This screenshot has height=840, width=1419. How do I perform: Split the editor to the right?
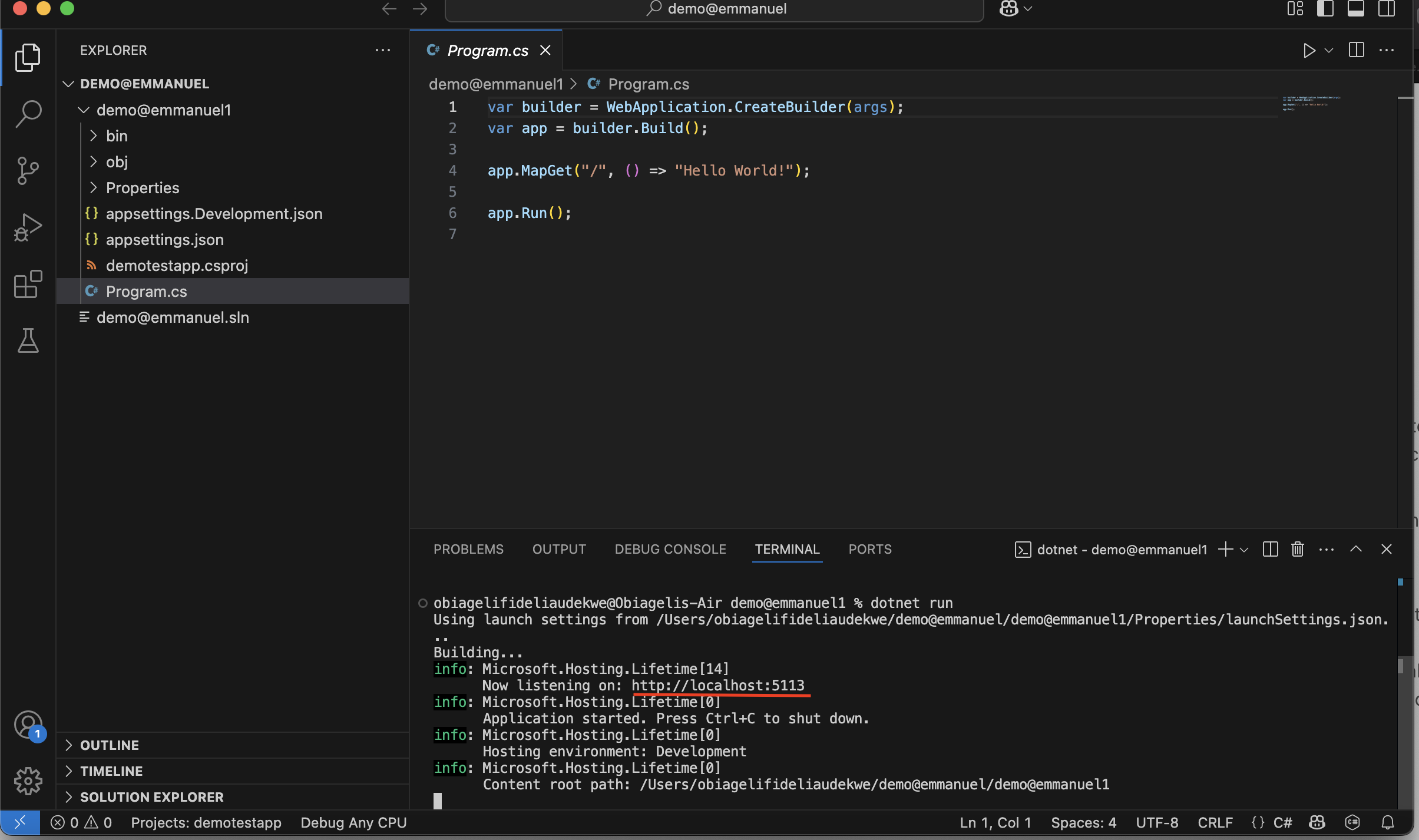pyautogui.click(x=1356, y=50)
